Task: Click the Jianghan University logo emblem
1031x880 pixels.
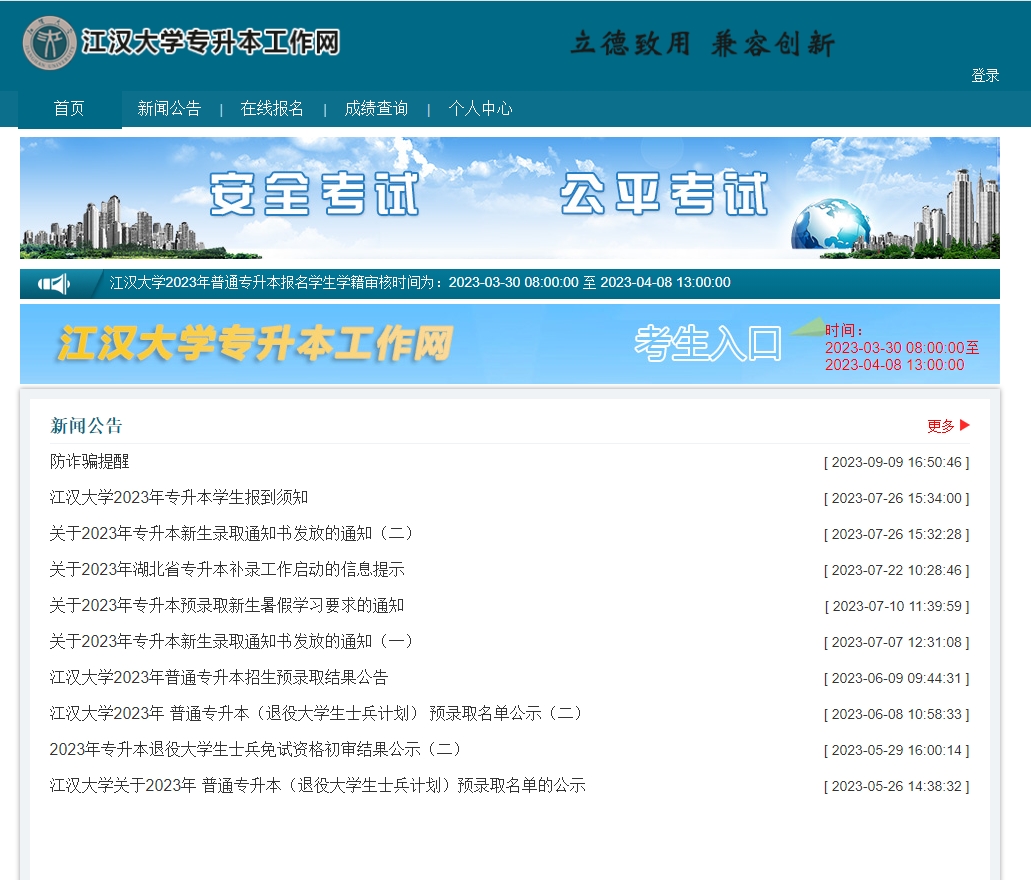Action: [x=49, y=43]
